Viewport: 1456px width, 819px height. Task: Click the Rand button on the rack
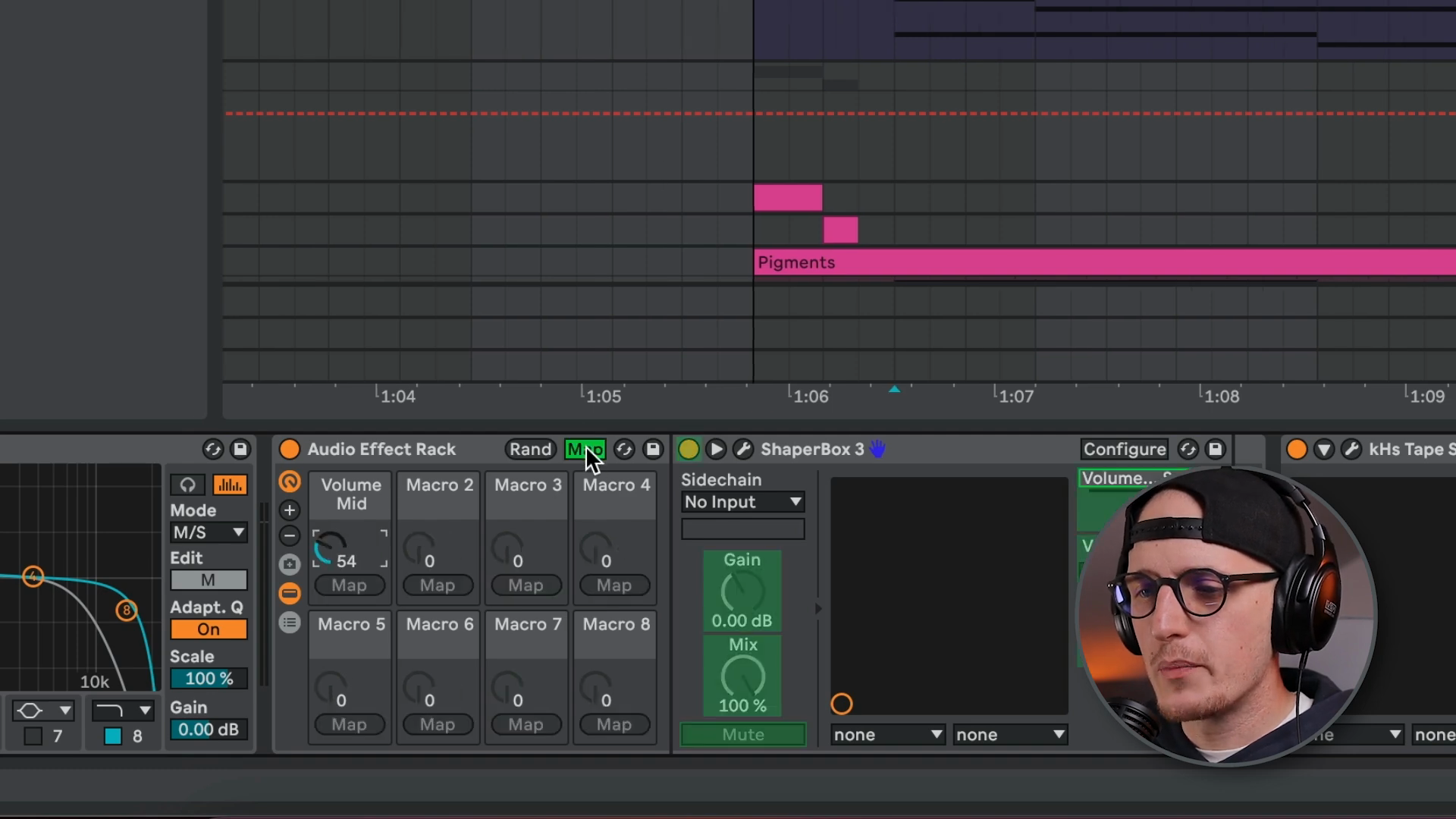[x=530, y=449]
